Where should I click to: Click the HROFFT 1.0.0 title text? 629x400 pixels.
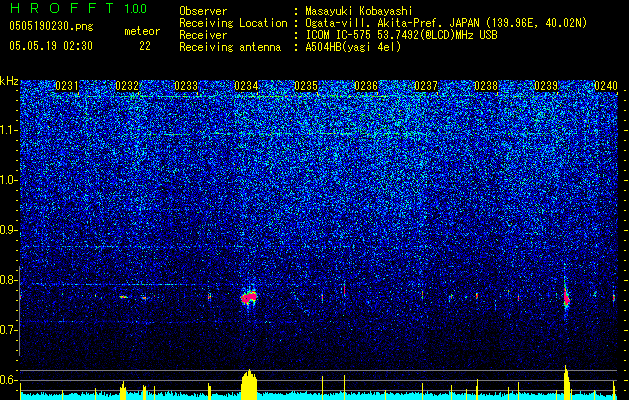(78, 8)
